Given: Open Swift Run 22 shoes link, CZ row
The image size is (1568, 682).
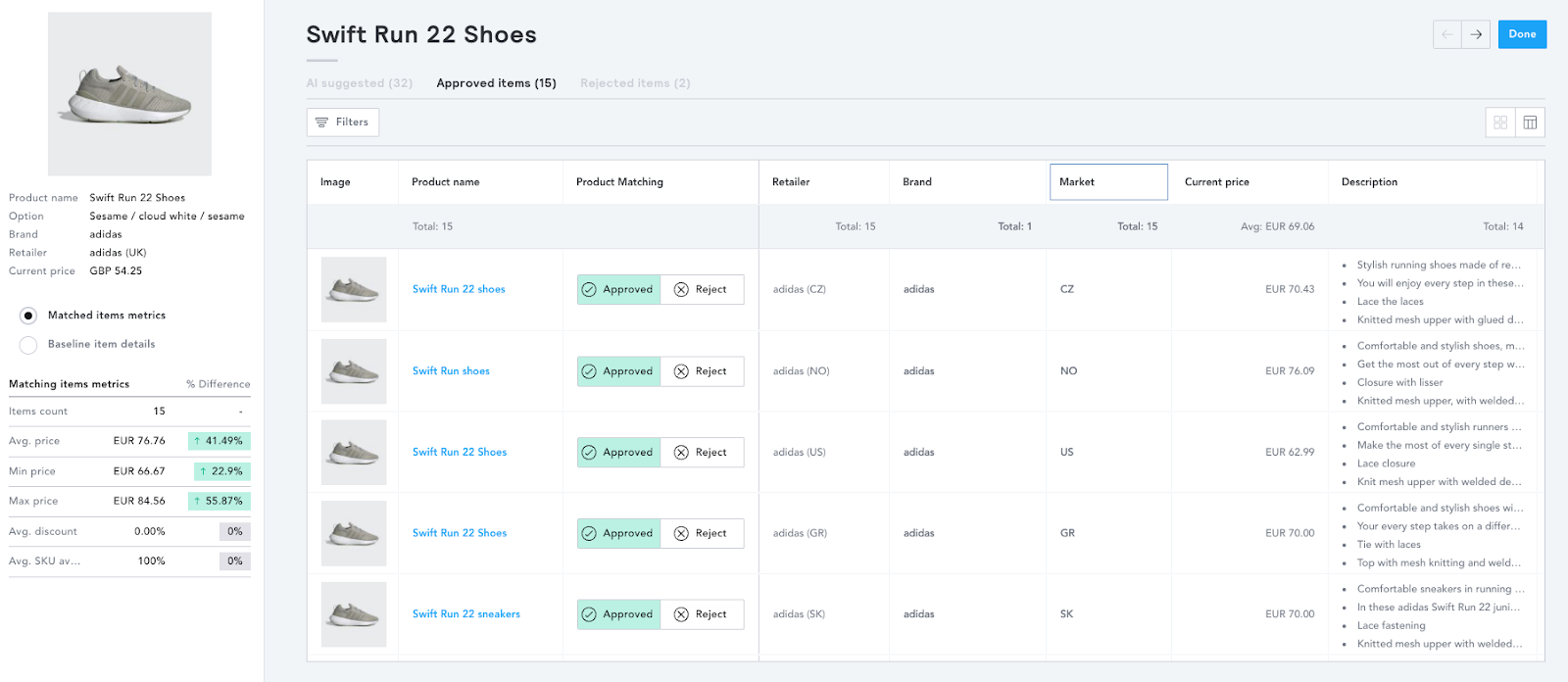Looking at the screenshot, I should [459, 289].
